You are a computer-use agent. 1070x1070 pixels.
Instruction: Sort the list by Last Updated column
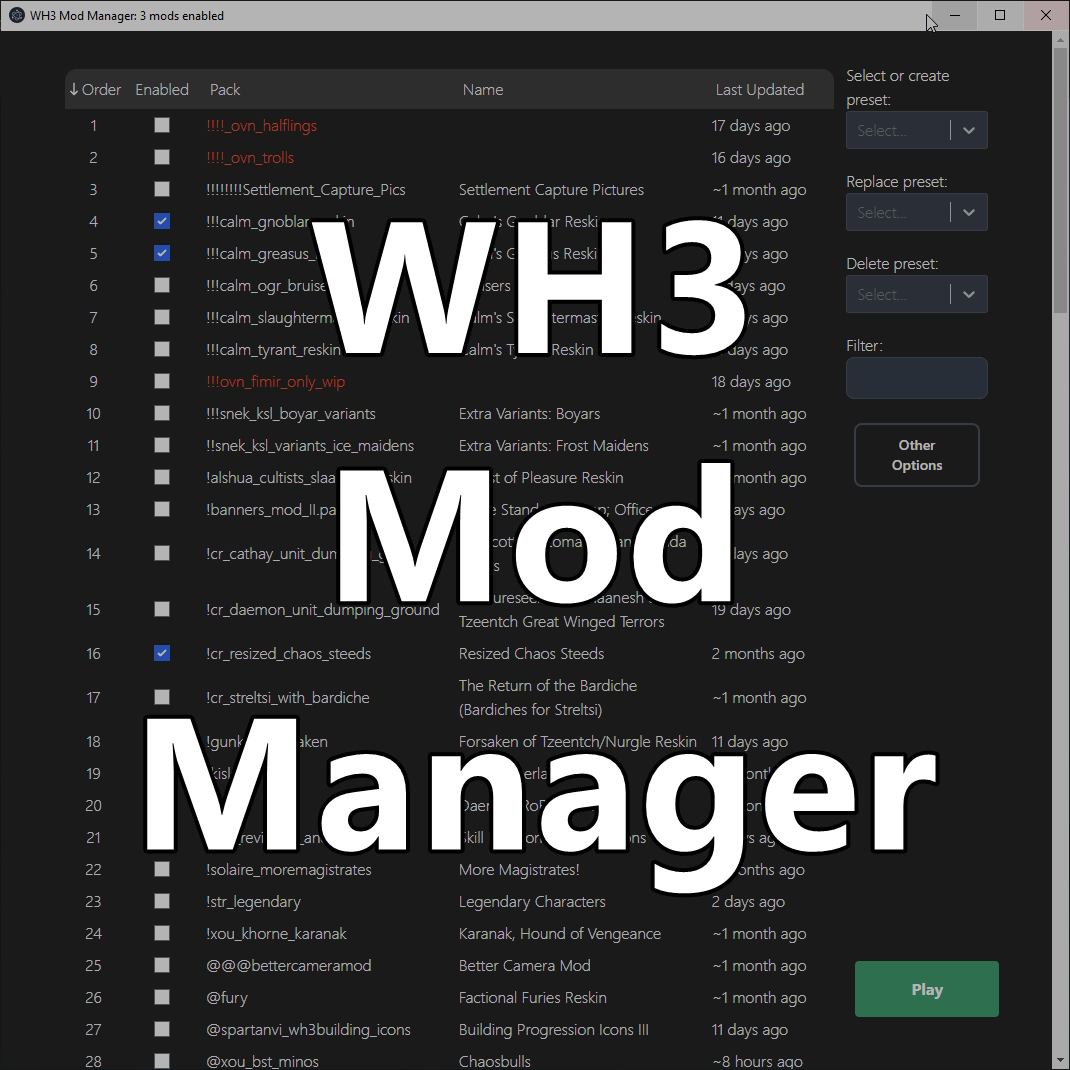click(x=760, y=89)
